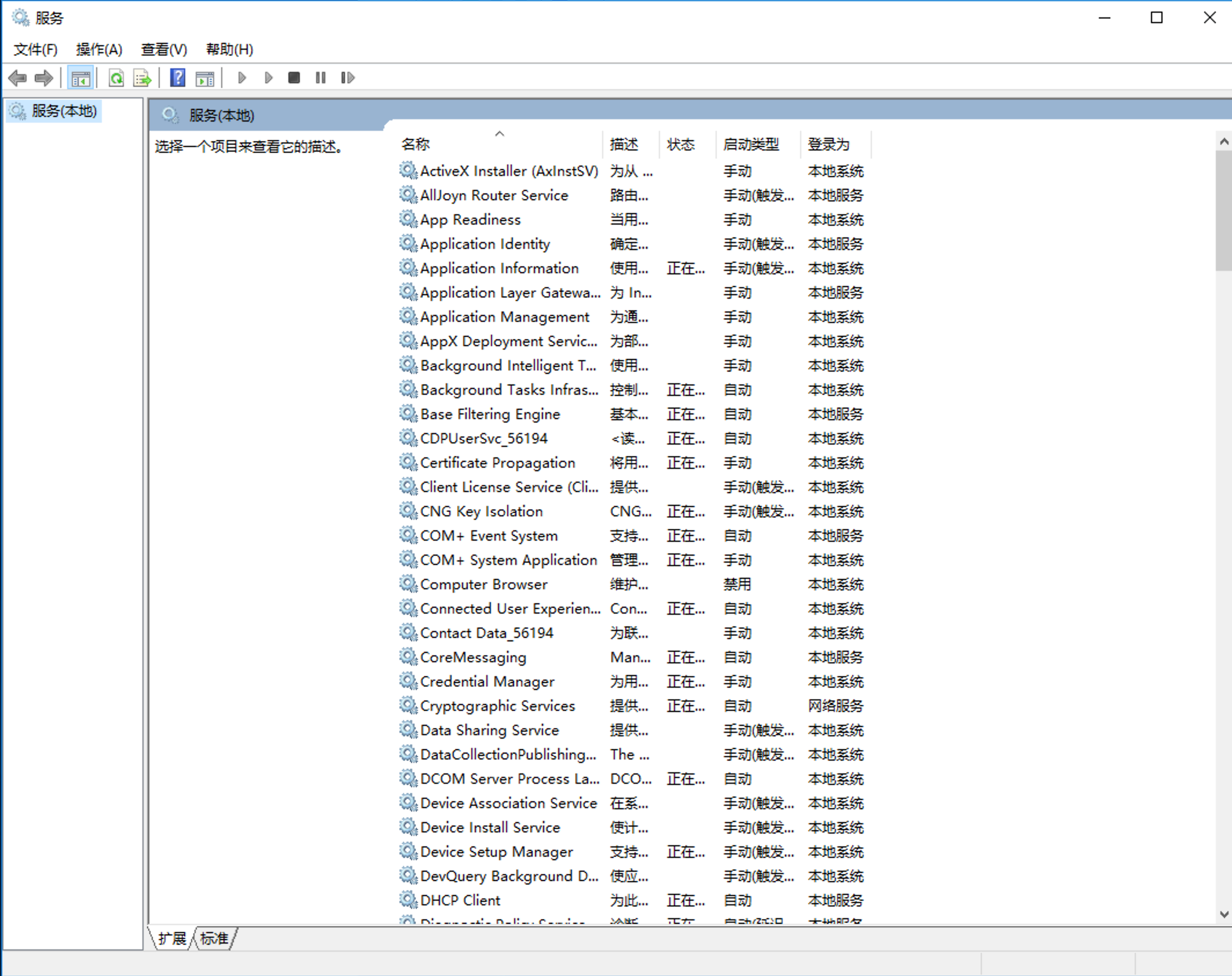This screenshot has height=976, width=1232.
Task: Open the blue Help toolbar icon
Action: (x=178, y=78)
